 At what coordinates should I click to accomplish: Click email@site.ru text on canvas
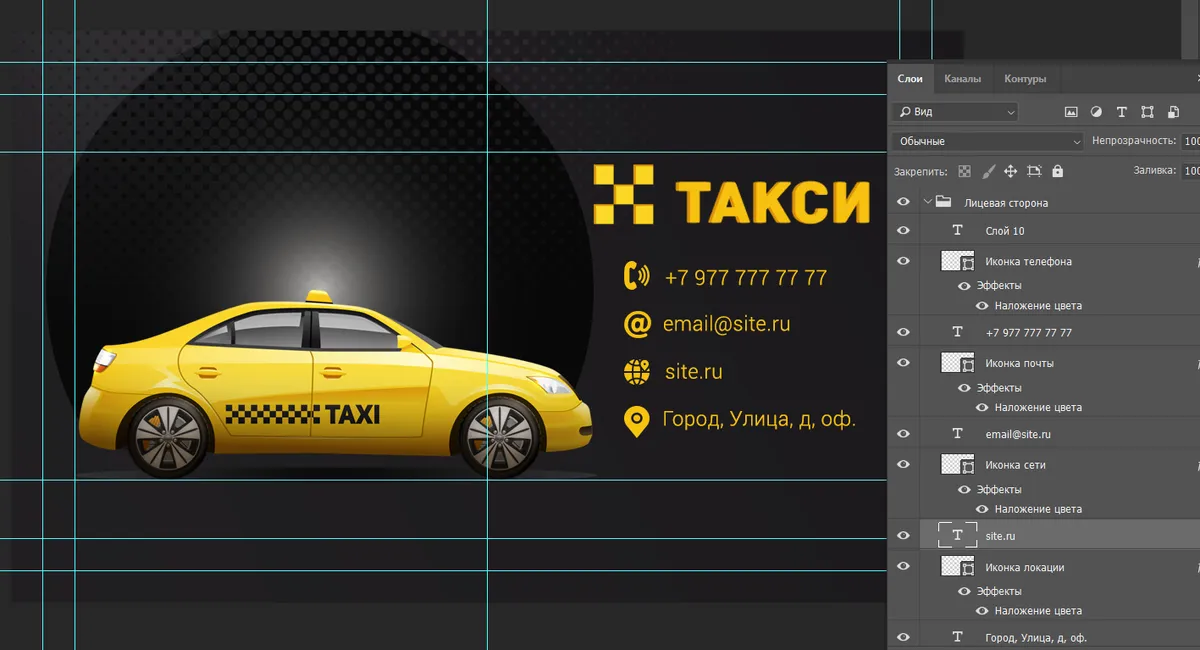(x=727, y=324)
